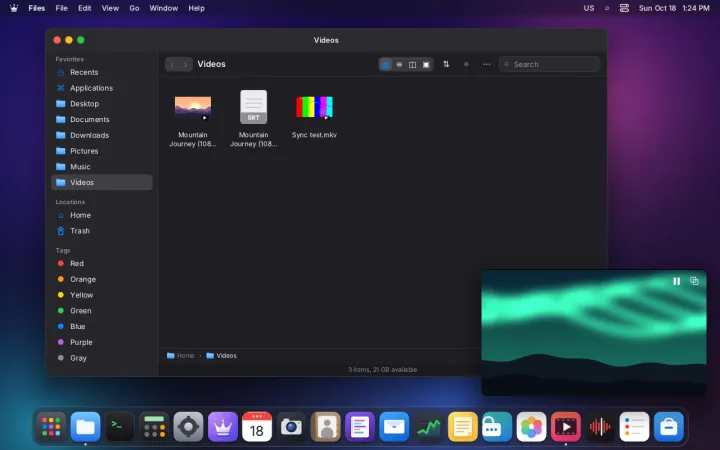Open the Downloads folder in sidebar
The height and width of the screenshot is (450, 720).
(101, 135)
